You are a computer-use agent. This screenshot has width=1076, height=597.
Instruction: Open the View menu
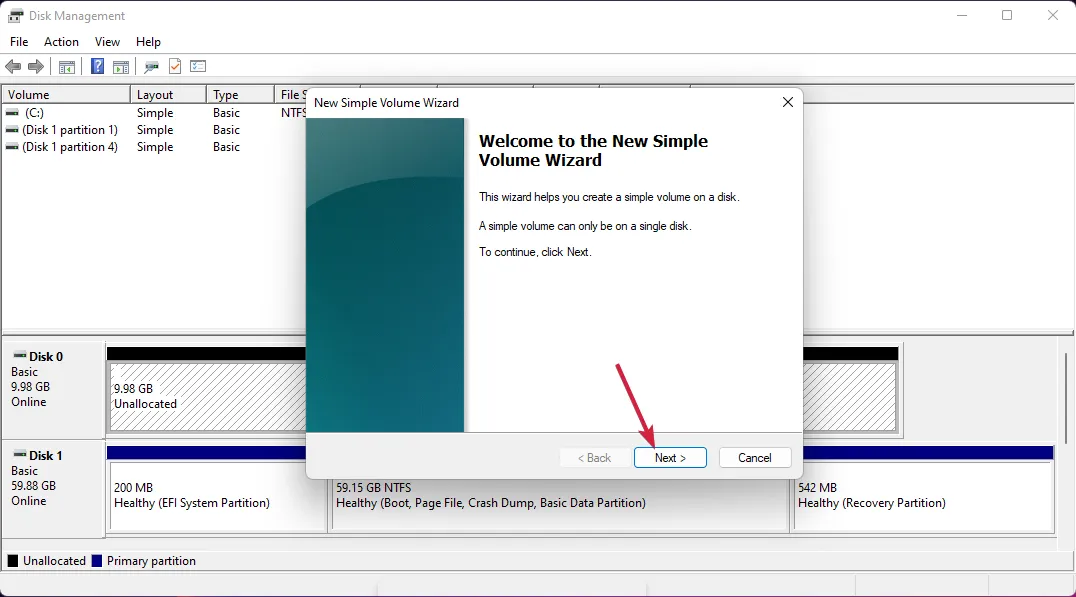pyautogui.click(x=107, y=42)
